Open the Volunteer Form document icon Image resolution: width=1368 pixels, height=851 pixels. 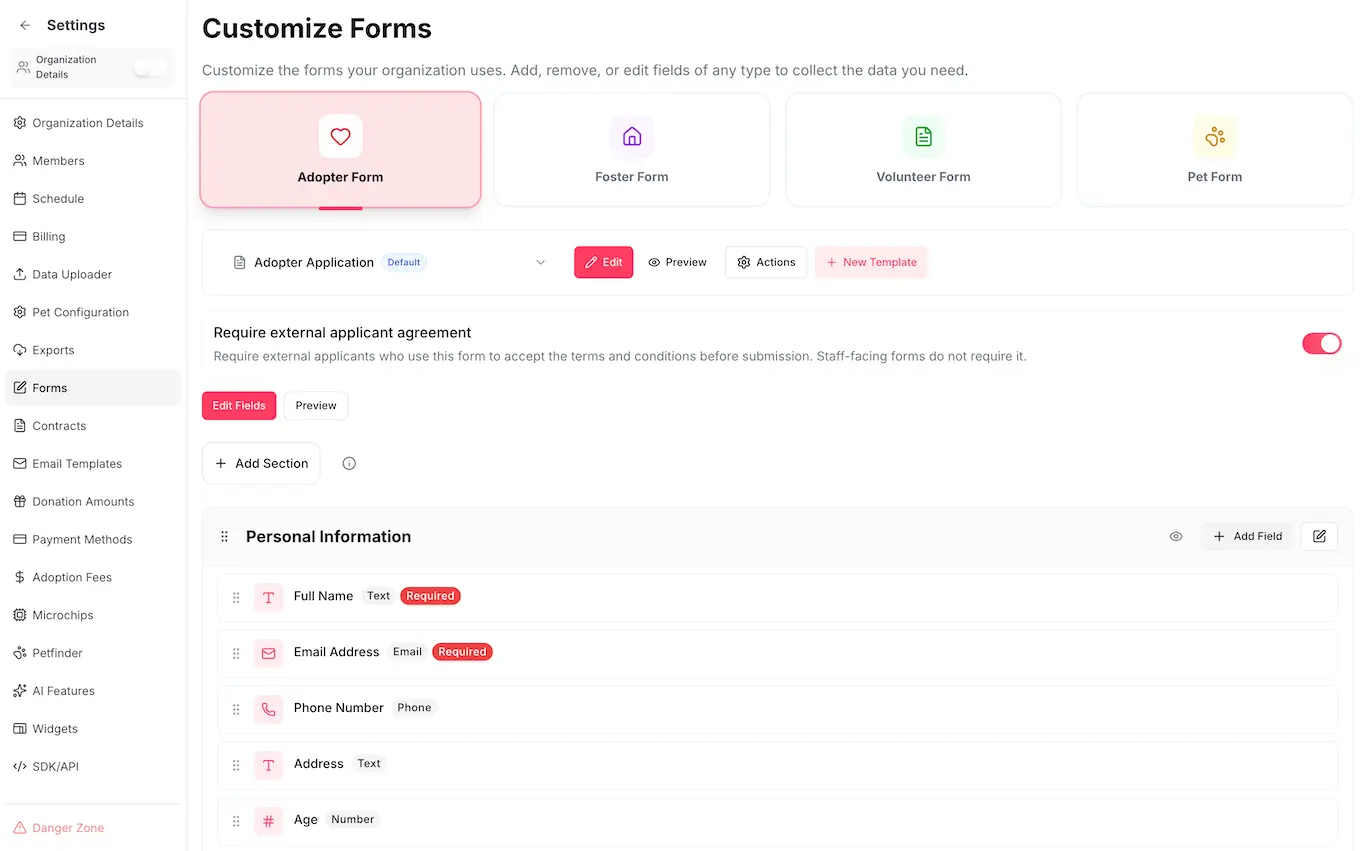(x=923, y=136)
